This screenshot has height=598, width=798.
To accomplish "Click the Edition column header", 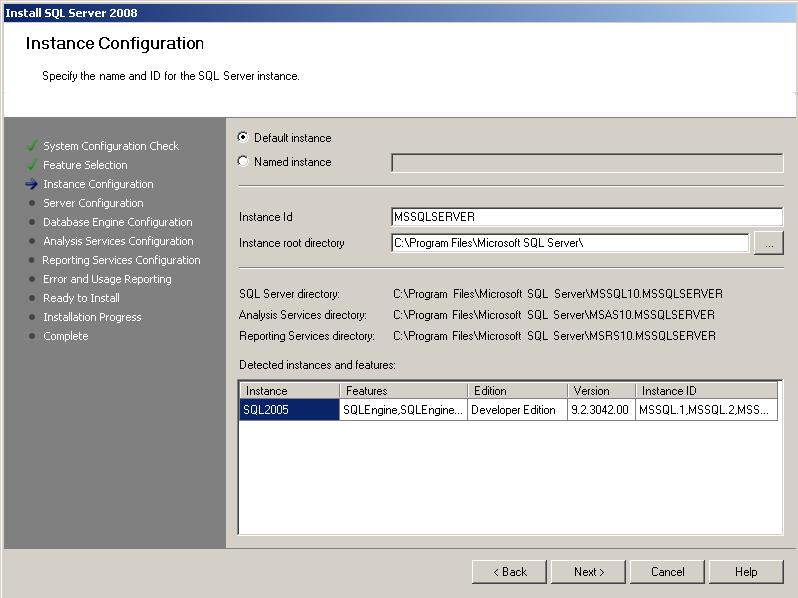I will coord(518,391).
